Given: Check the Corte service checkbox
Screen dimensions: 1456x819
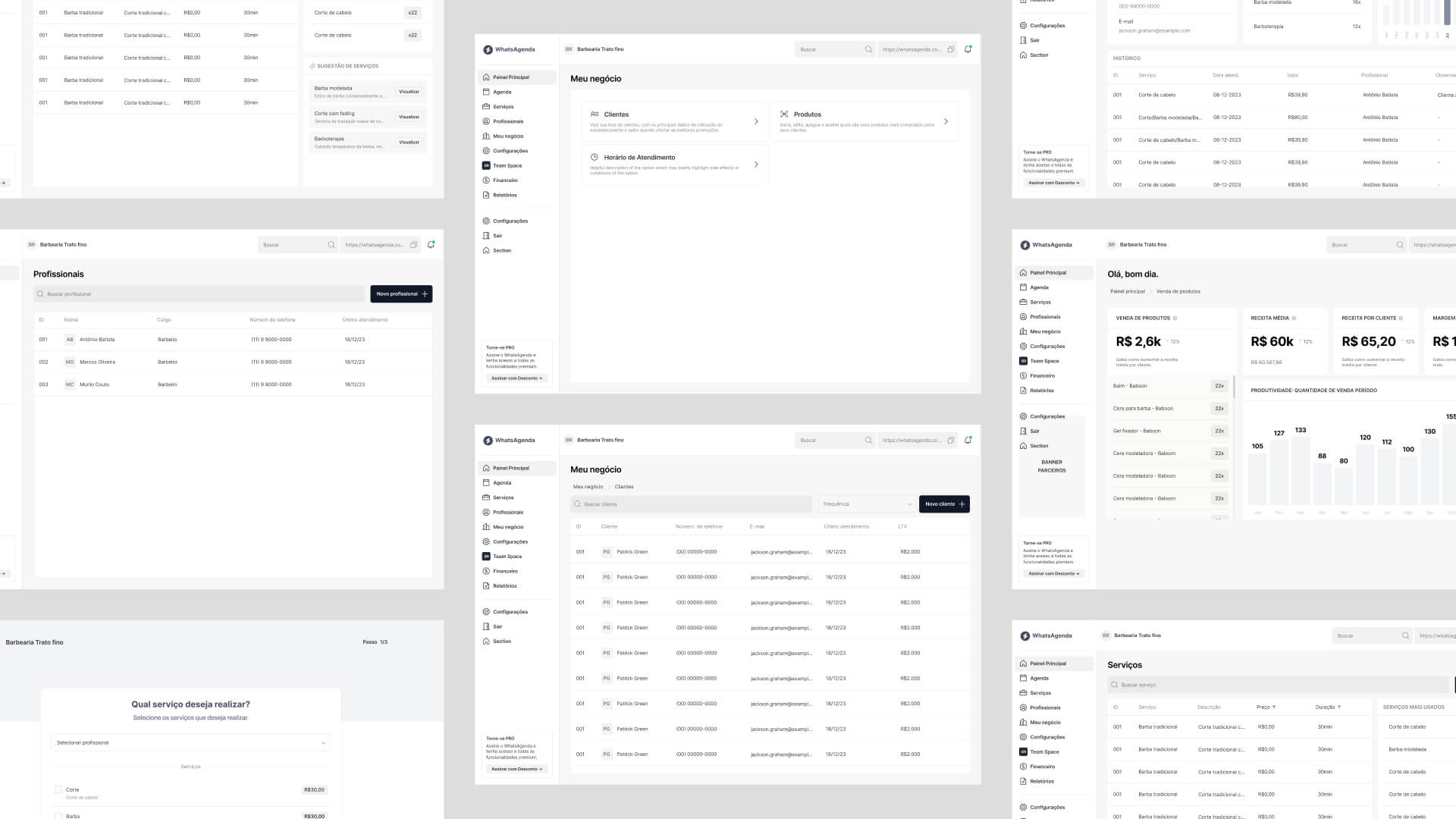Looking at the screenshot, I should [x=58, y=789].
